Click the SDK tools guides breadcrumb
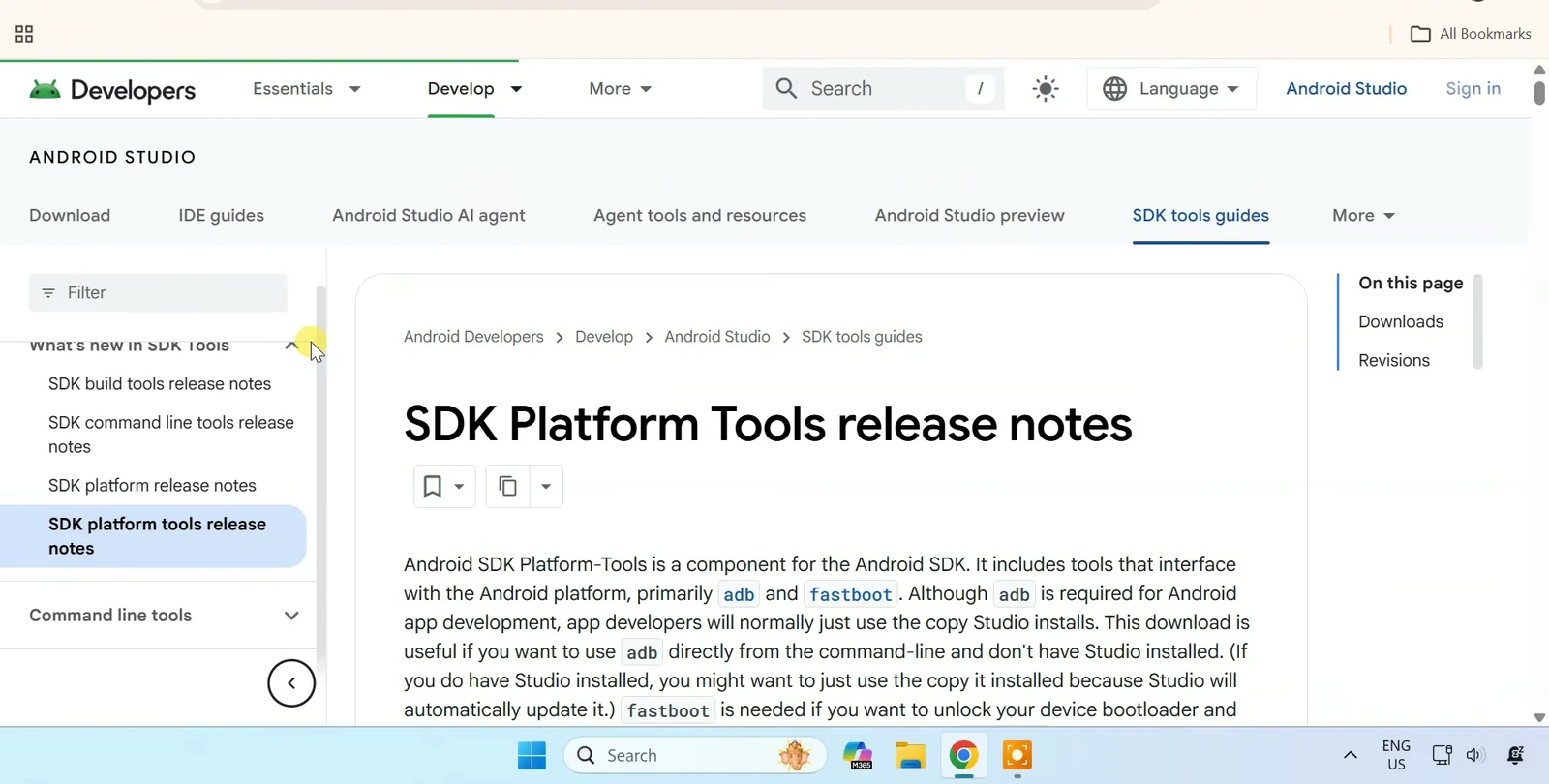 click(x=862, y=337)
